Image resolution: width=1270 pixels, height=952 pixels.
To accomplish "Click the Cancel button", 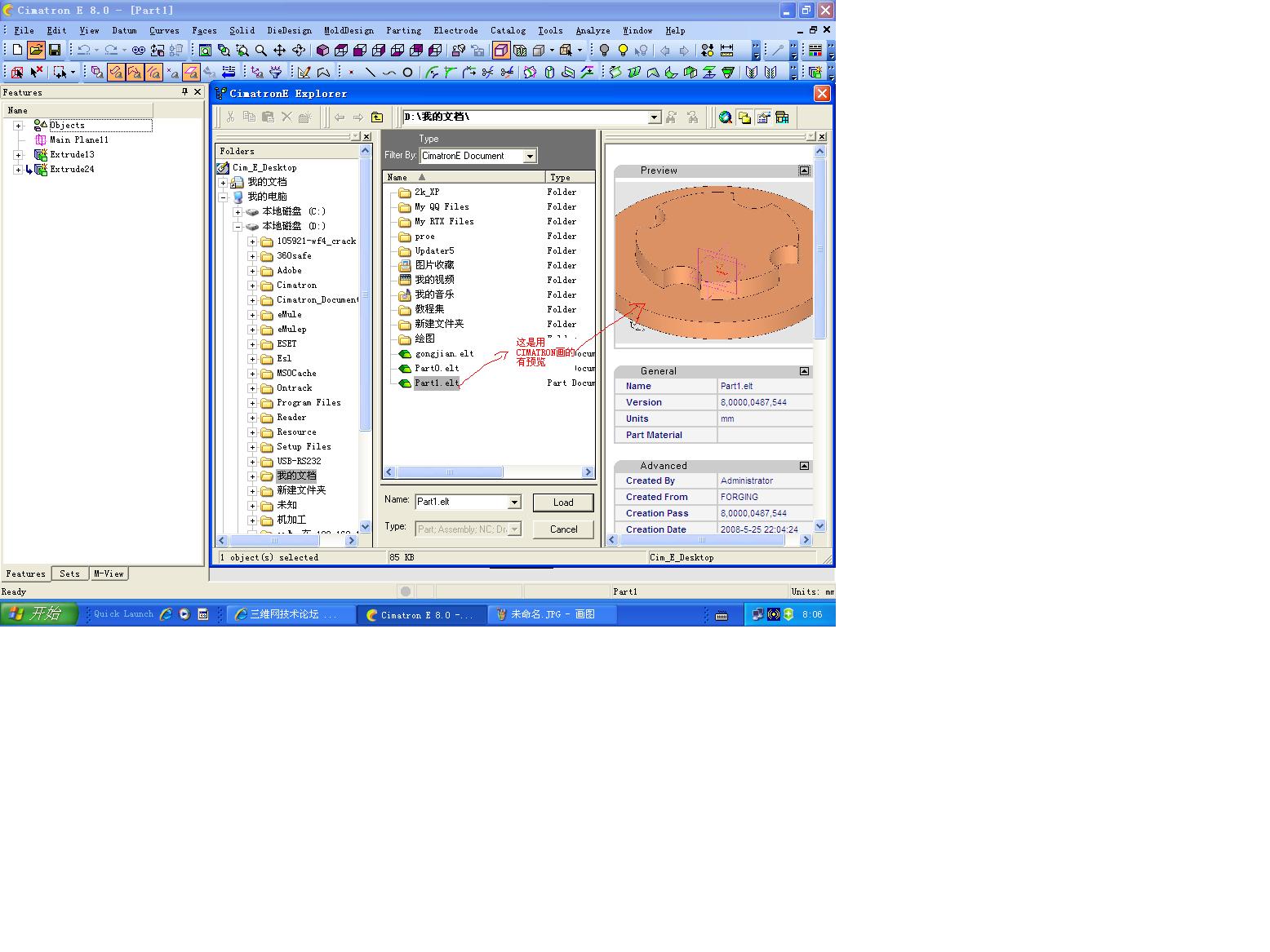I will click(563, 529).
